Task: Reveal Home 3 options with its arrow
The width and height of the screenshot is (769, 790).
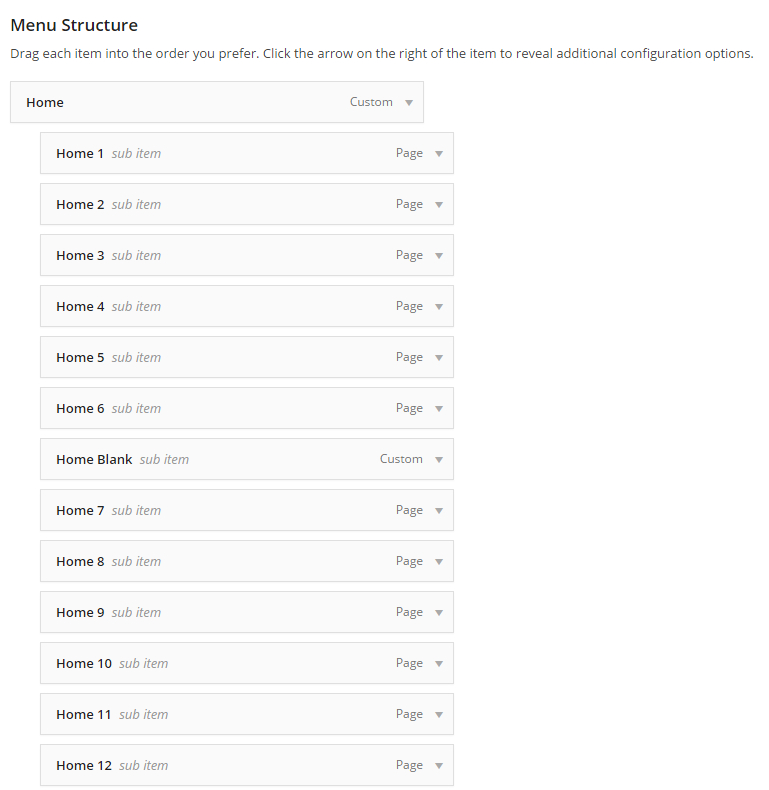Action: (x=439, y=255)
